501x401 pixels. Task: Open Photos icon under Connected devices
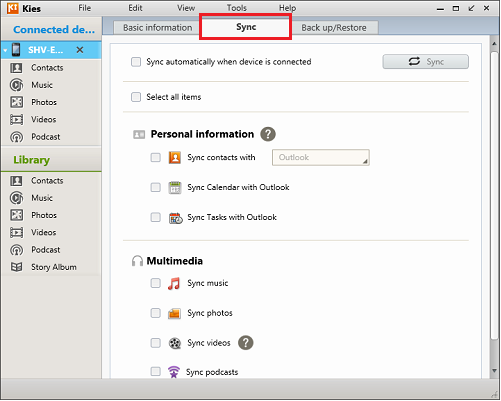[16, 102]
